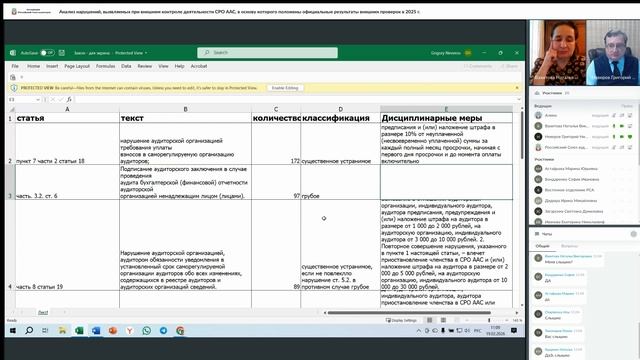Click the Insert Function fx icon
This screenshot has width=640, height=360.
(x=69, y=100)
